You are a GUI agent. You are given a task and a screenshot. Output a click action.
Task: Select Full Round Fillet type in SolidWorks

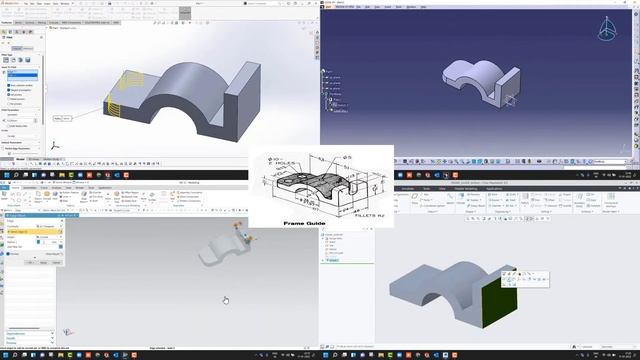tap(28, 60)
